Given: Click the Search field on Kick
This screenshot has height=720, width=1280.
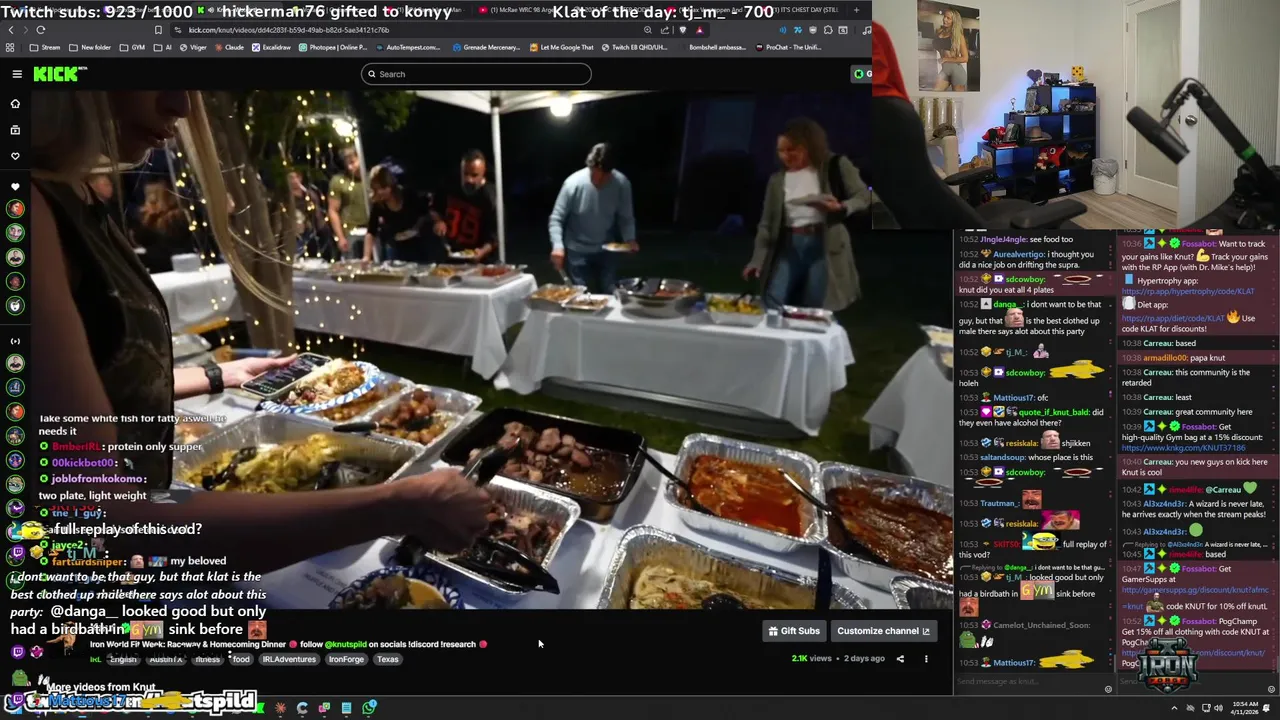Looking at the screenshot, I should (x=476, y=74).
